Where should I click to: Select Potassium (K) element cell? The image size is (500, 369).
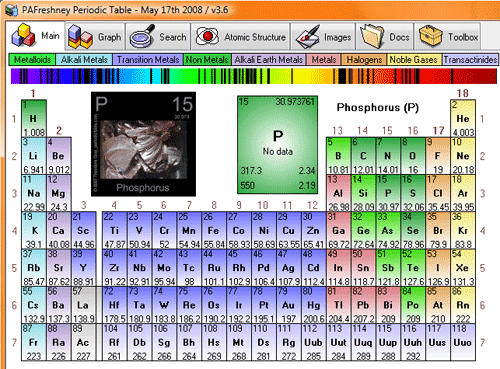click(34, 230)
